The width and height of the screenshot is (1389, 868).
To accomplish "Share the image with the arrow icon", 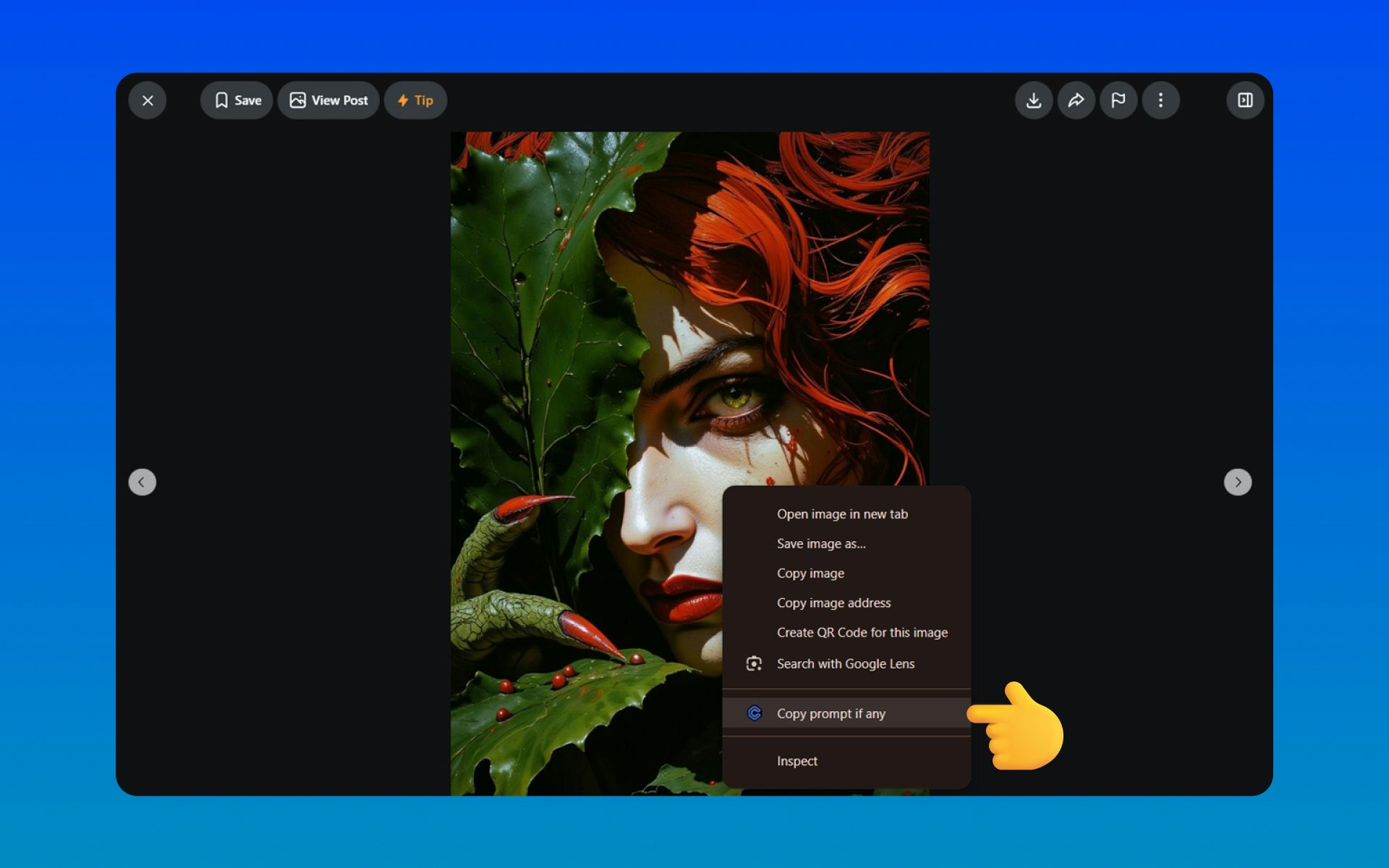I will (x=1076, y=101).
